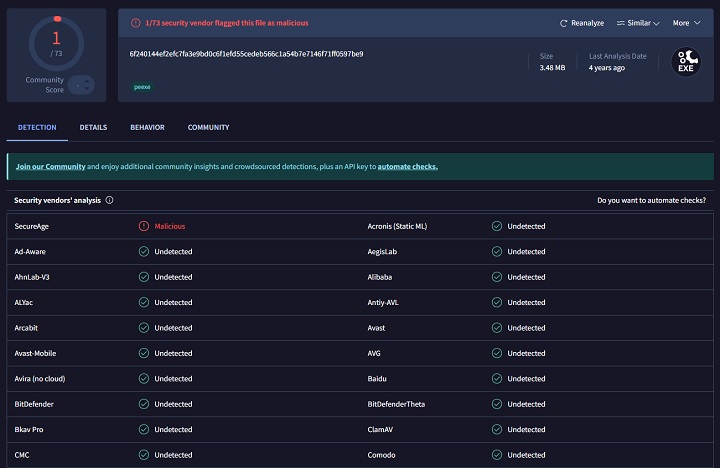Viewport: 720px width, 468px height.
Task: Follow the Join our Community link
Action: point(50,166)
